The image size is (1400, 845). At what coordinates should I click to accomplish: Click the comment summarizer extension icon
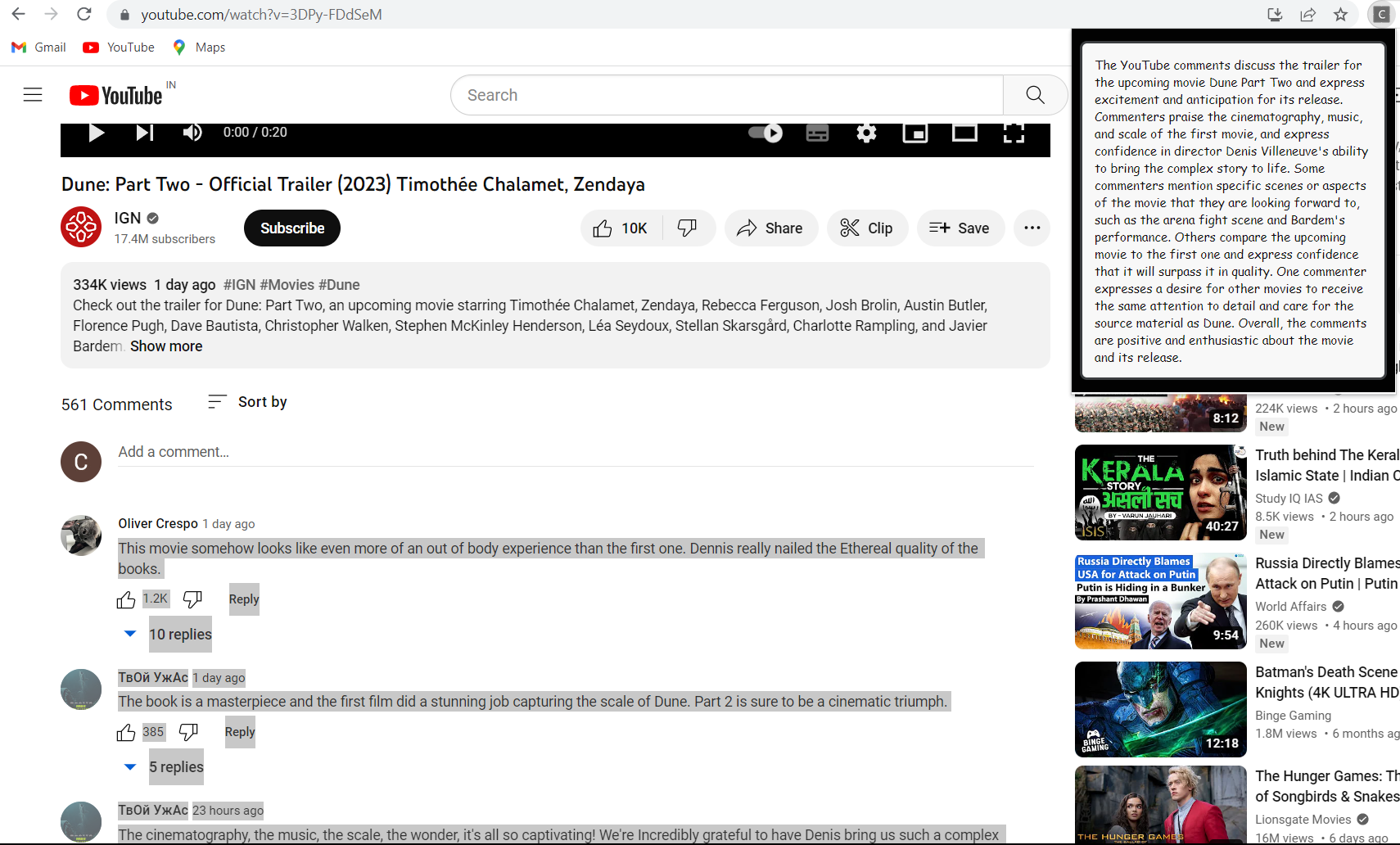coord(1381,14)
